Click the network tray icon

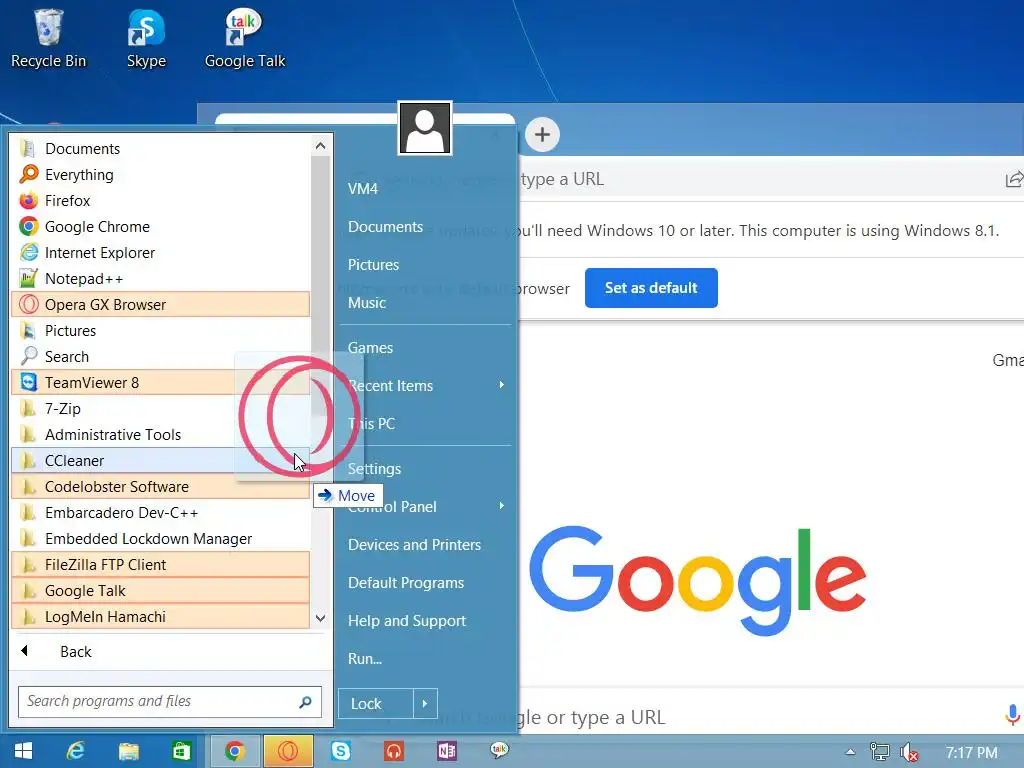[879, 752]
